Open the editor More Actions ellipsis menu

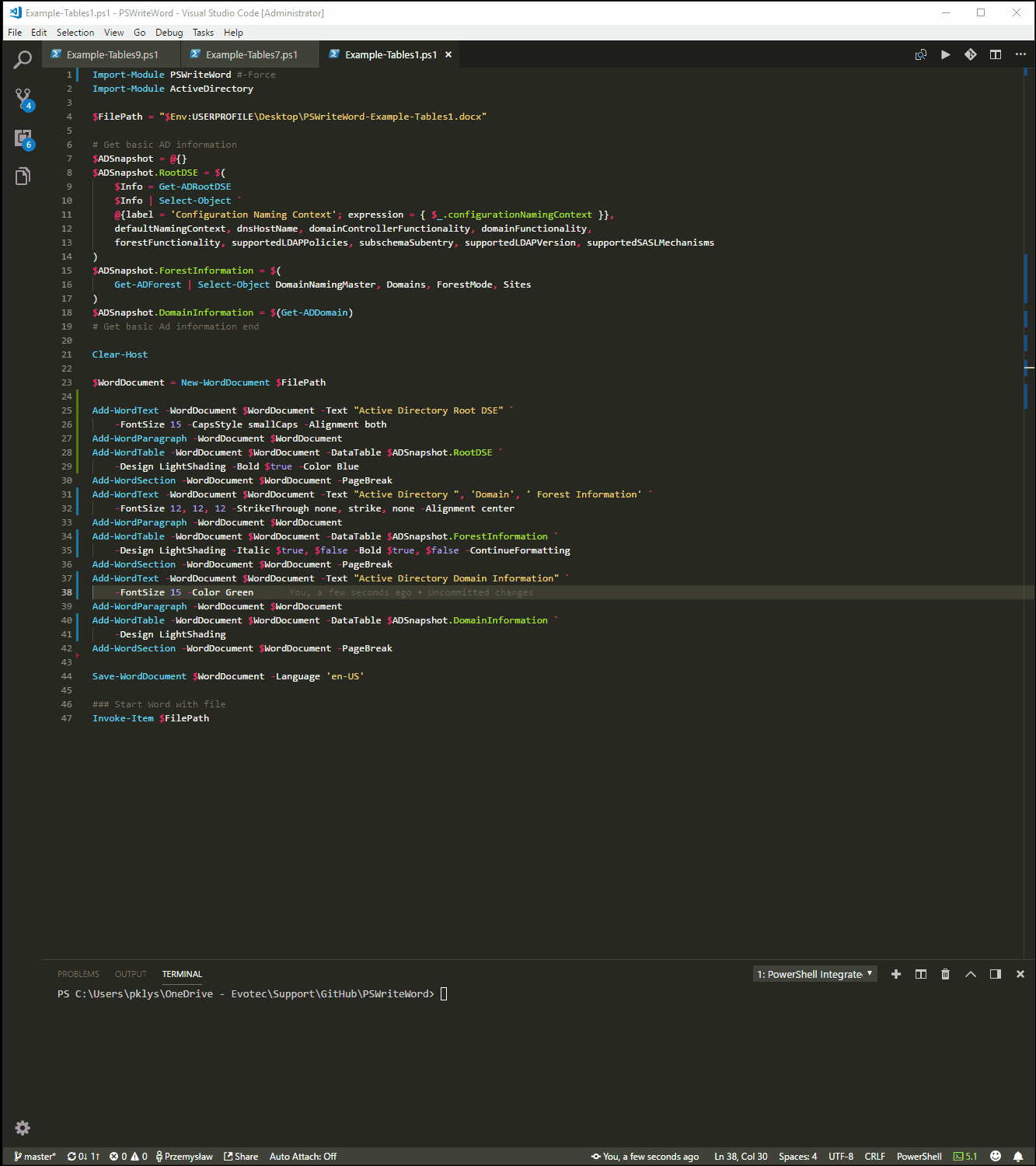(1020, 54)
